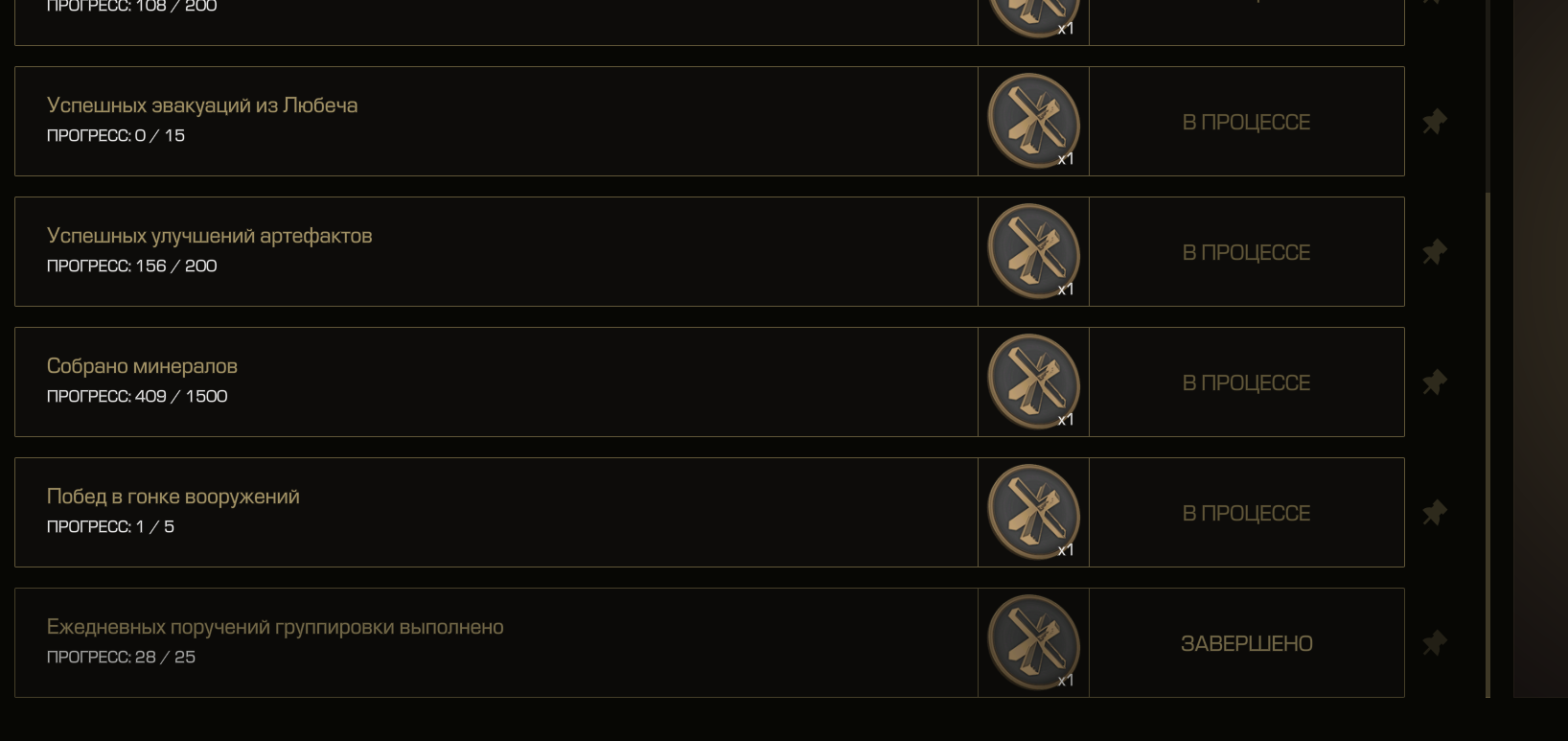Click ЗАВЕРШЕНО status of daily assignments
The height and width of the screenshot is (741, 1568).
point(1246,644)
